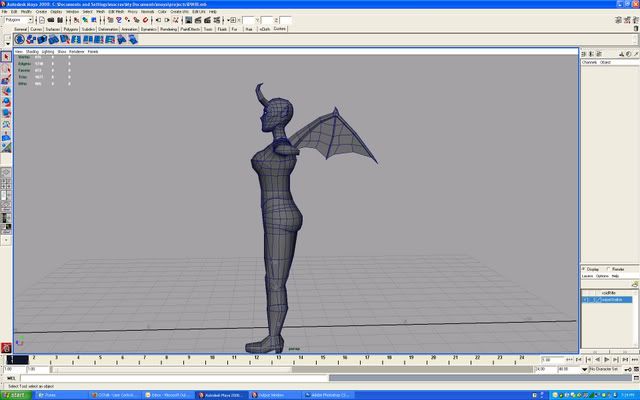Screen dimensions: 640x400
Task: Open the Shading menu in viewport panel
Action: coord(32,51)
